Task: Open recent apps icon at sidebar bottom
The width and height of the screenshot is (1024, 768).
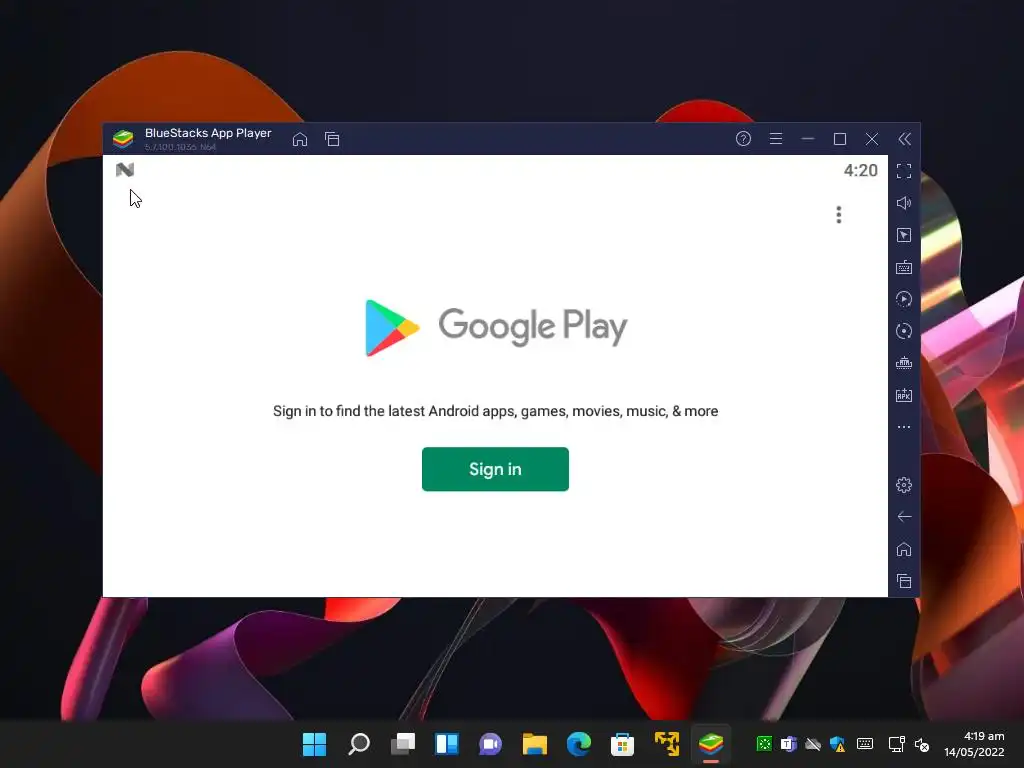Action: 904,581
